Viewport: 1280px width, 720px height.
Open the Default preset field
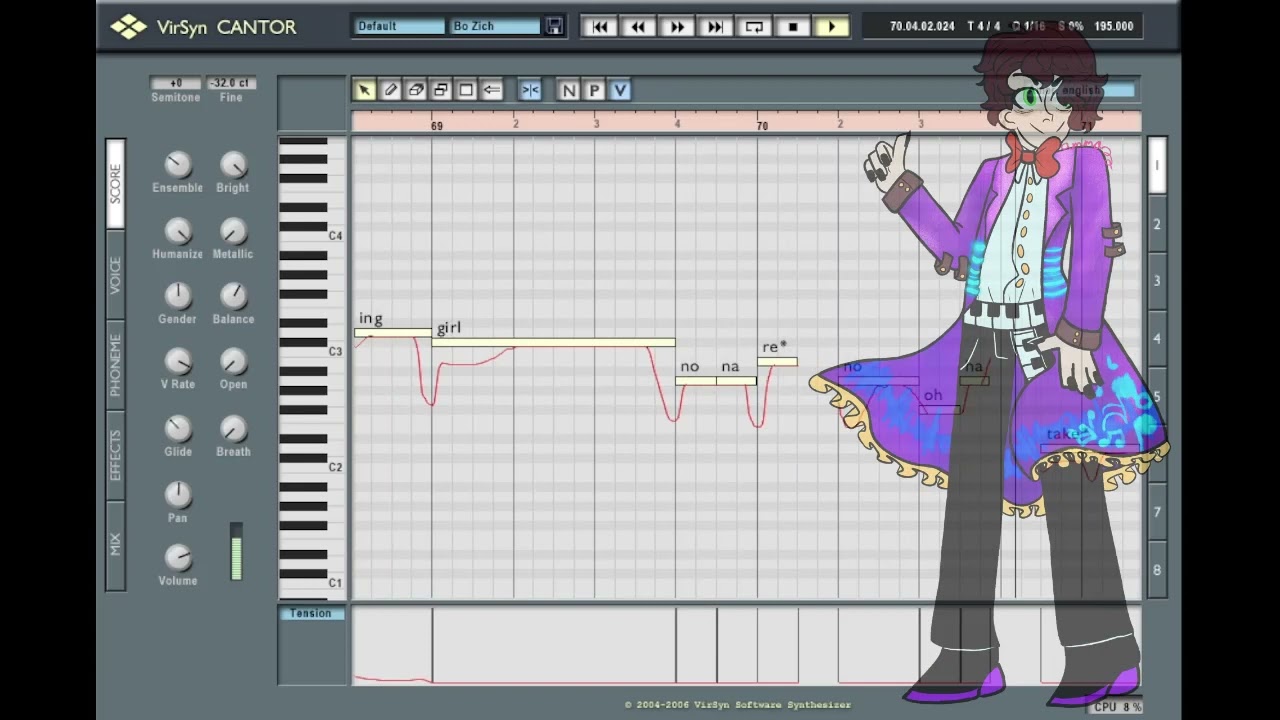[399, 26]
